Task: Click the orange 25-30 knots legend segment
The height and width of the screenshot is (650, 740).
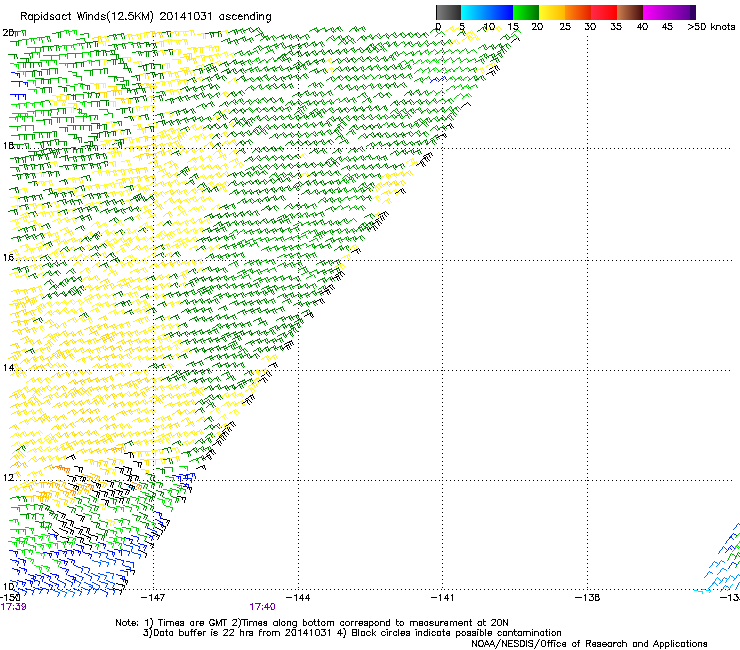Action: [578, 12]
